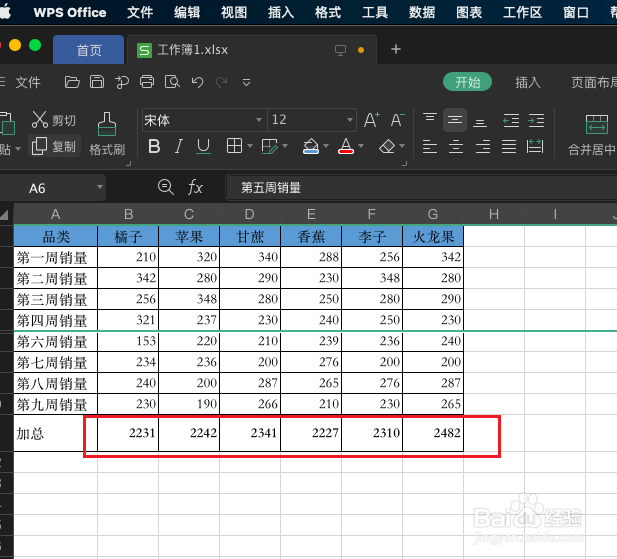Open the 数据 menu in menu bar
617x559 pixels.
coord(422,13)
